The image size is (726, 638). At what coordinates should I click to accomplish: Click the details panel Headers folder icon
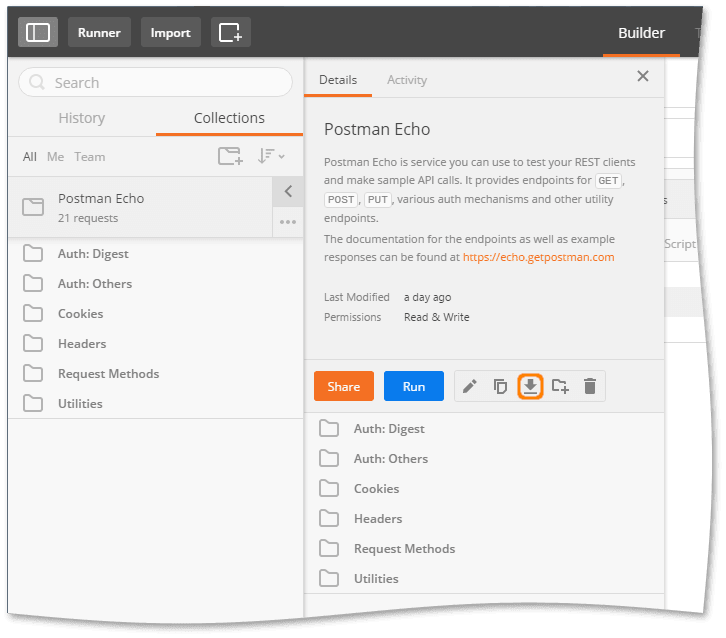329,519
